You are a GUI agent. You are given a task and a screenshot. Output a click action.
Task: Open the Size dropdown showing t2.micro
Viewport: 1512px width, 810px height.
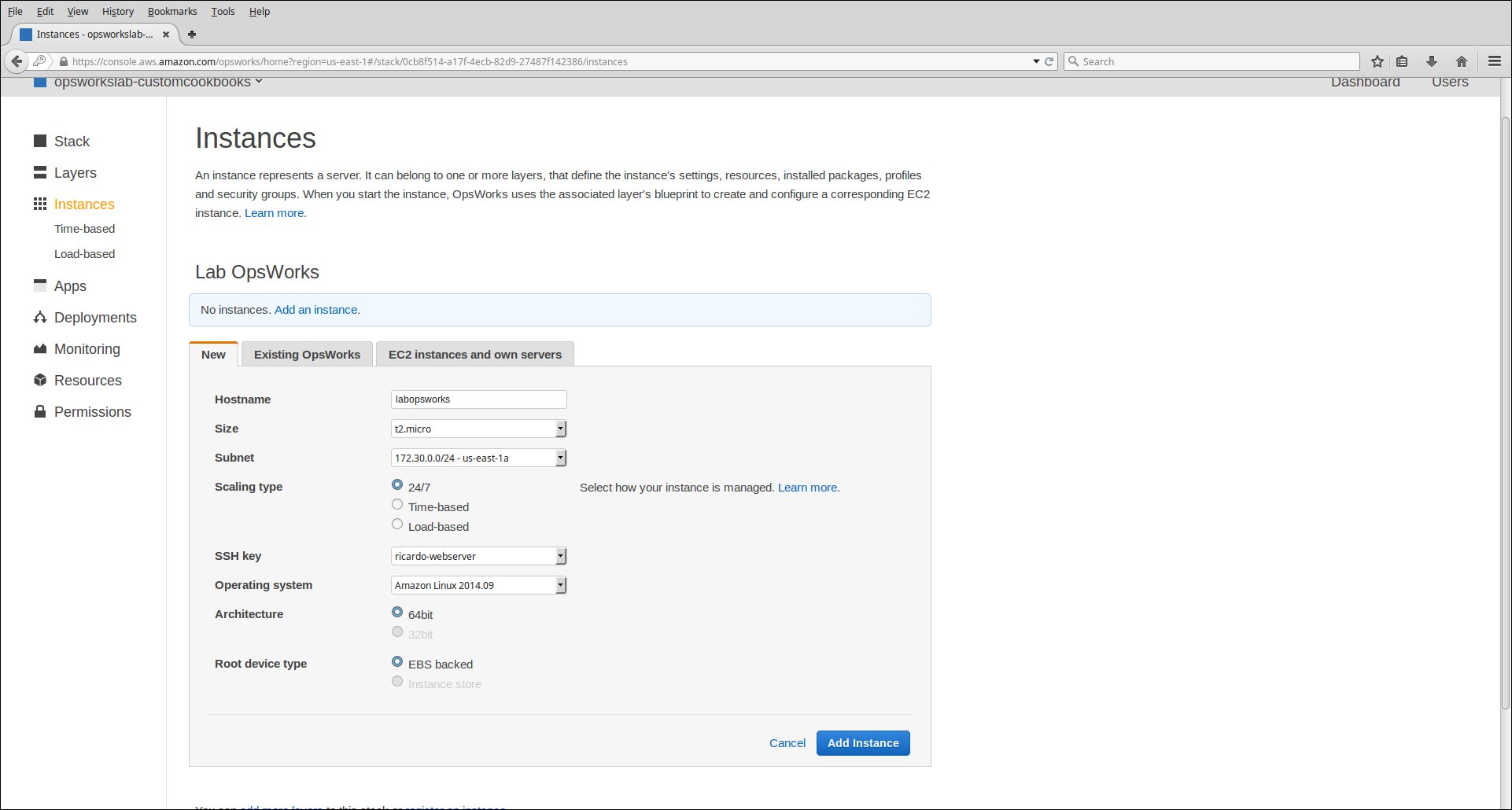[478, 429]
